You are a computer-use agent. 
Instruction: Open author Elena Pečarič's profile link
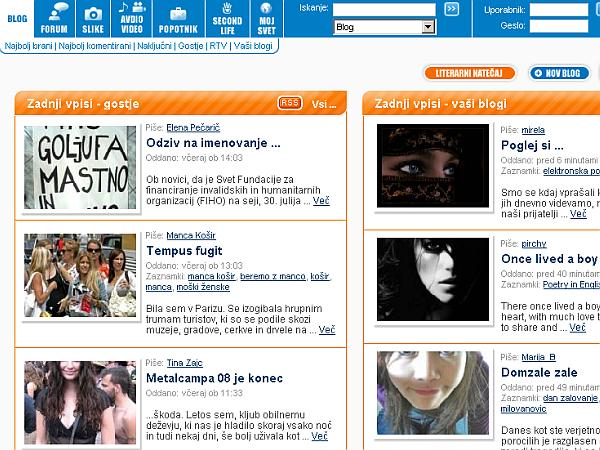pos(193,128)
